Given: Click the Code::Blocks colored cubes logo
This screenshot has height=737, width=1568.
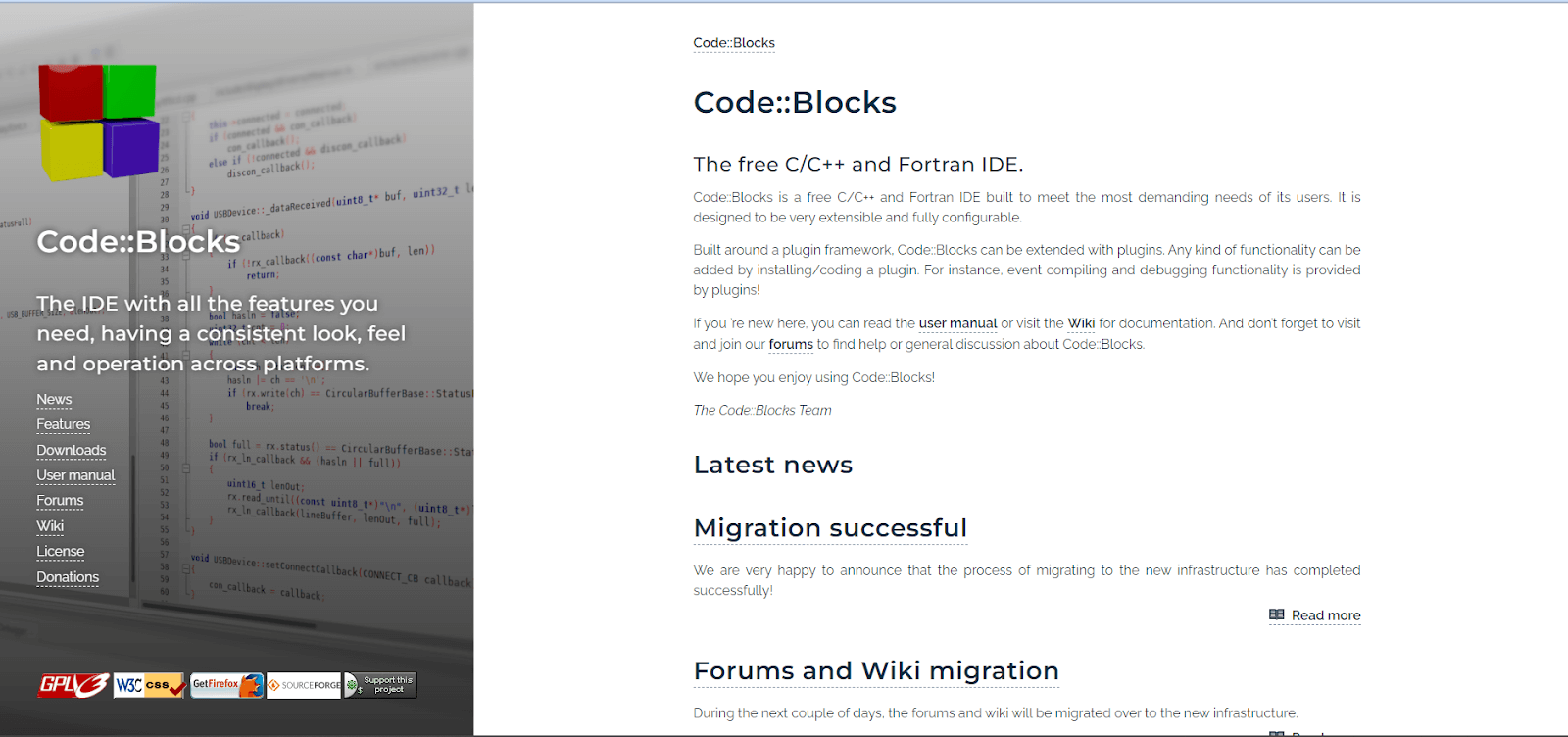Looking at the screenshot, I should 98,122.
